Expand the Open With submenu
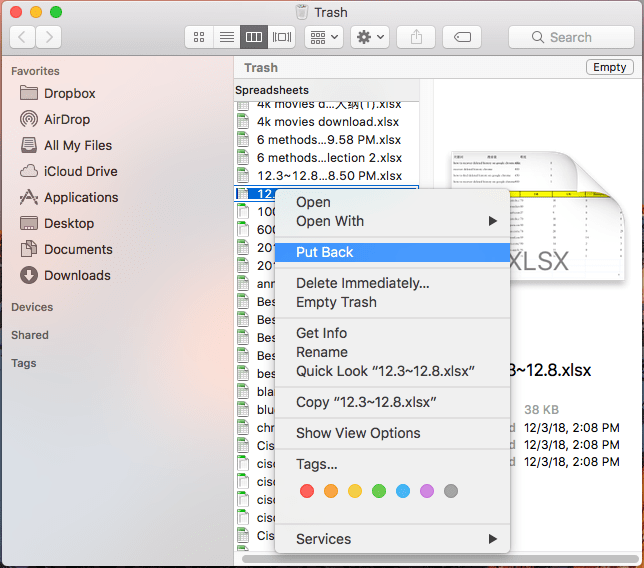 (392, 221)
